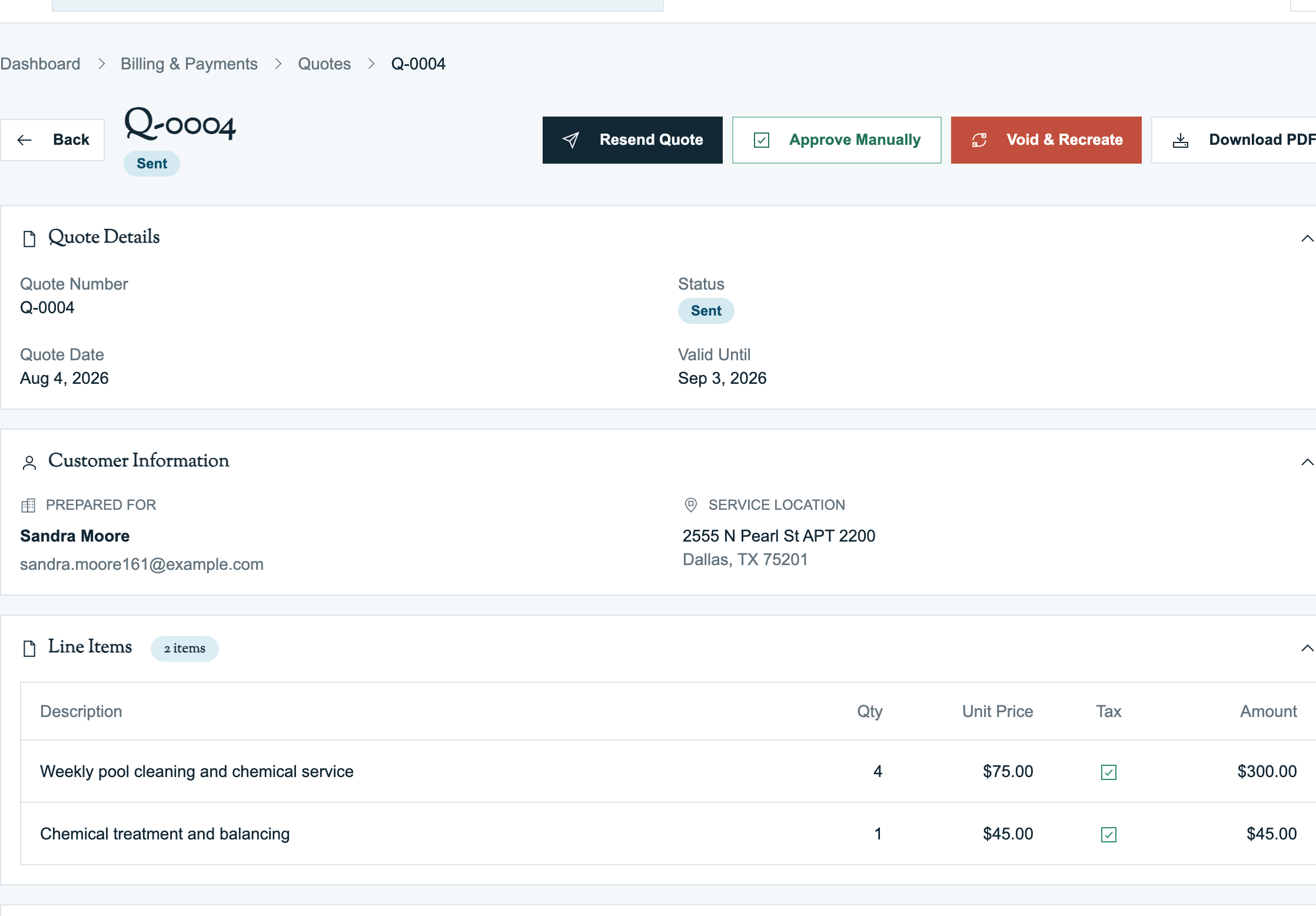Collapse the Line Items section
The image size is (1316, 916).
point(1307,648)
